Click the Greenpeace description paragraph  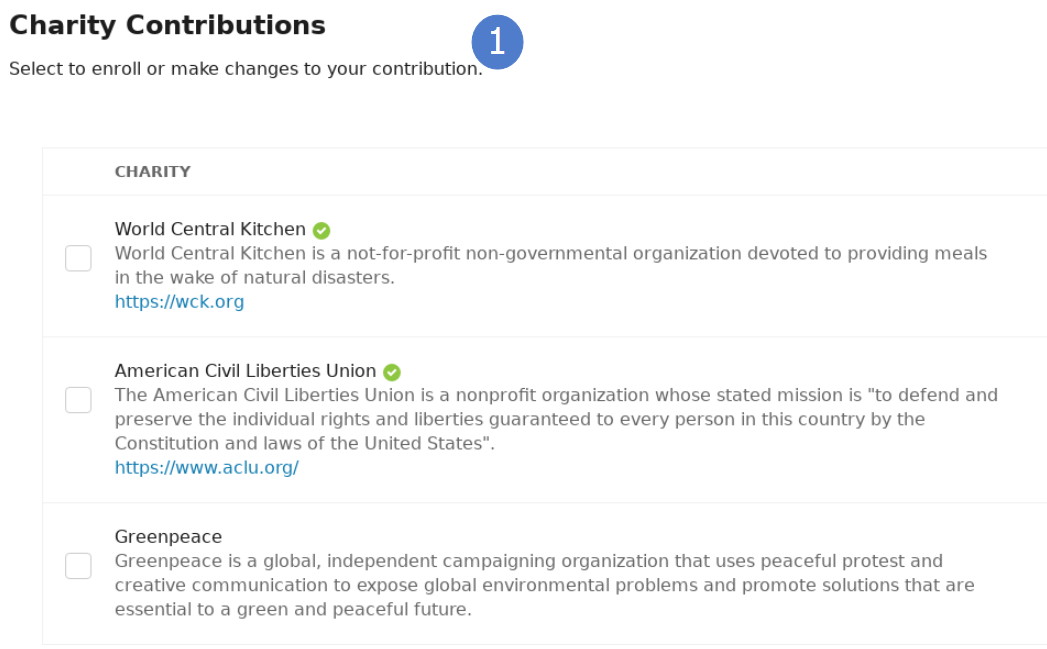point(544,585)
